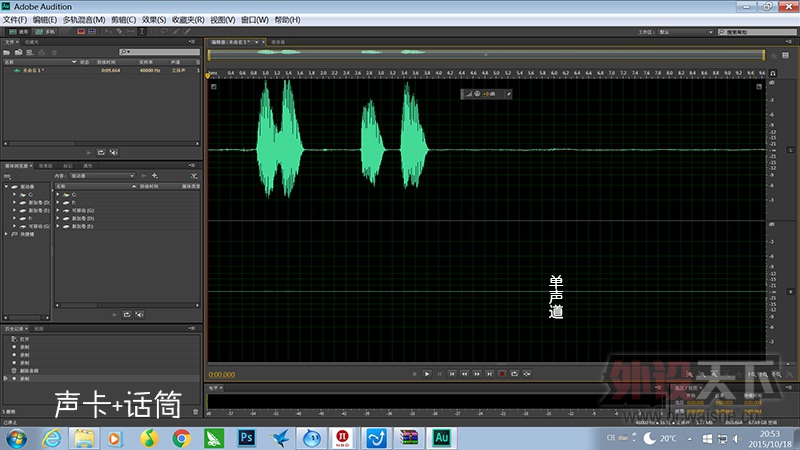Switch to Waveform (波形) editor view
This screenshot has height=450, width=800.
(19, 32)
